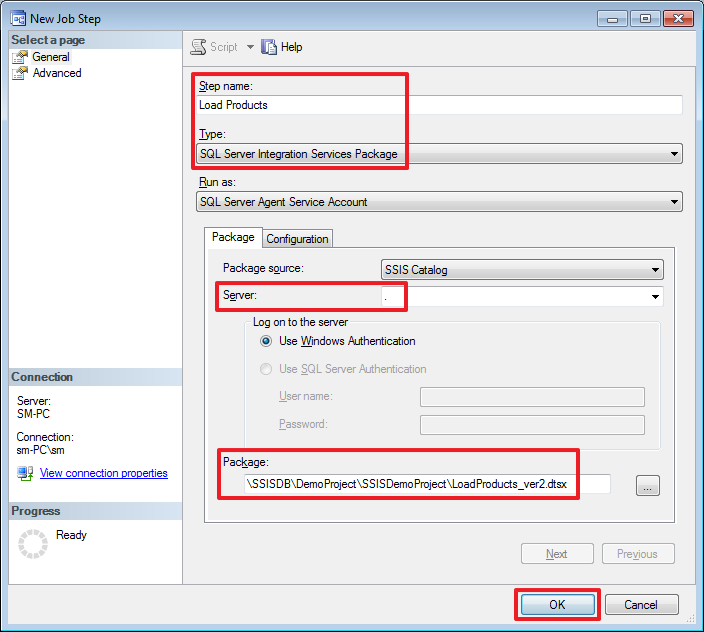Click the Password field
Screen dimensions: 704x632
click(x=532, y=425)
